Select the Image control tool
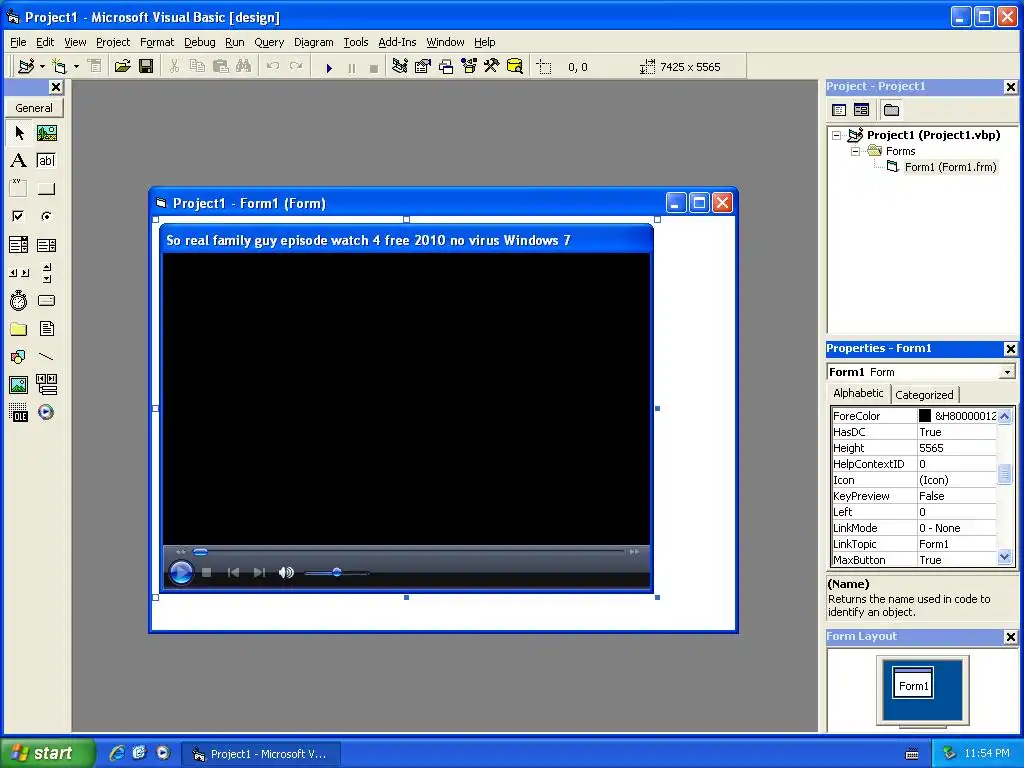This screenshot has width=1024, height=768. tap(19, 385)
